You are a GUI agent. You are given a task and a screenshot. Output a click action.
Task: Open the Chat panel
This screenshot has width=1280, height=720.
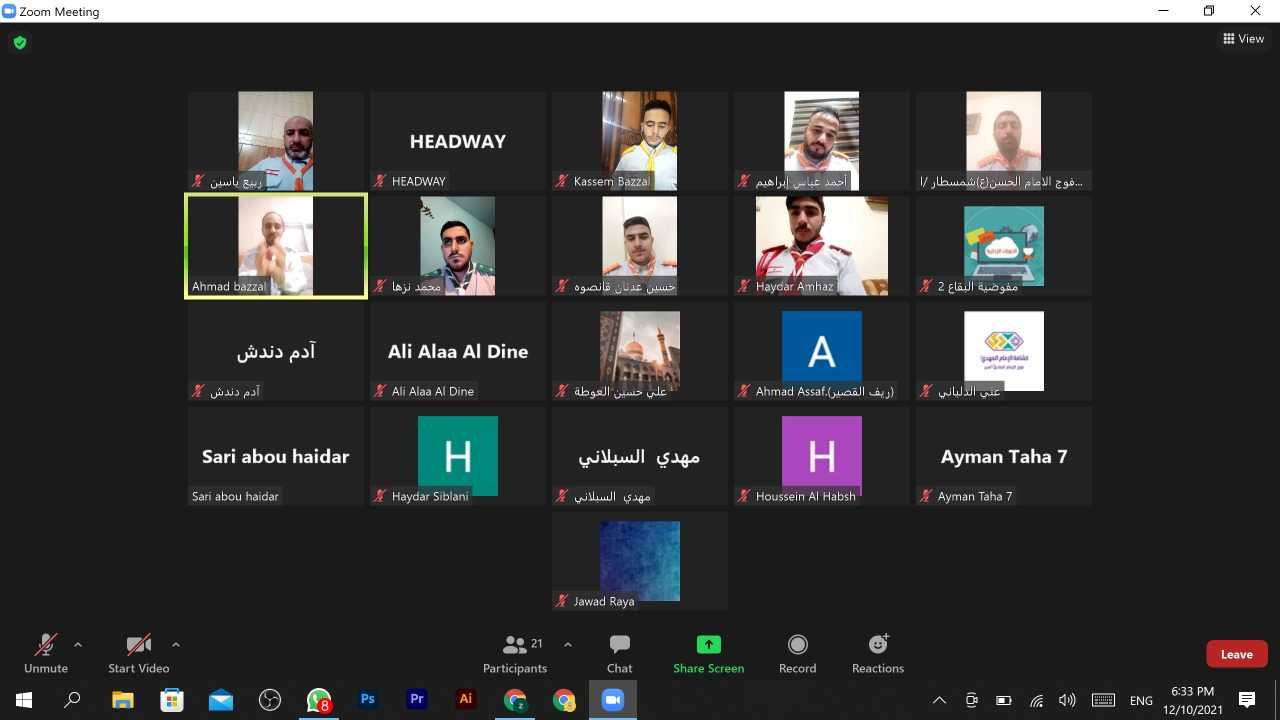pos(619,654)
